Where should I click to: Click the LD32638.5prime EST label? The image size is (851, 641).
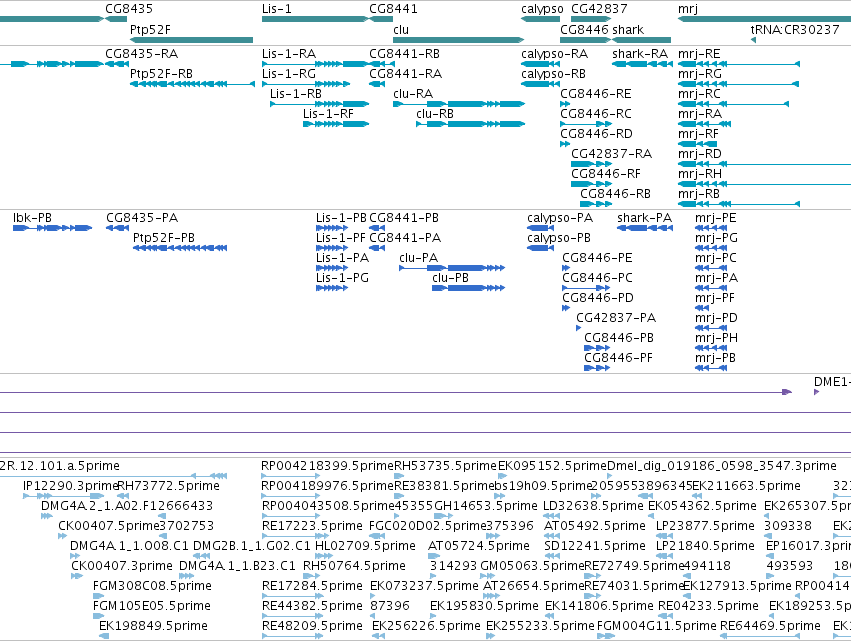(594, 506)
